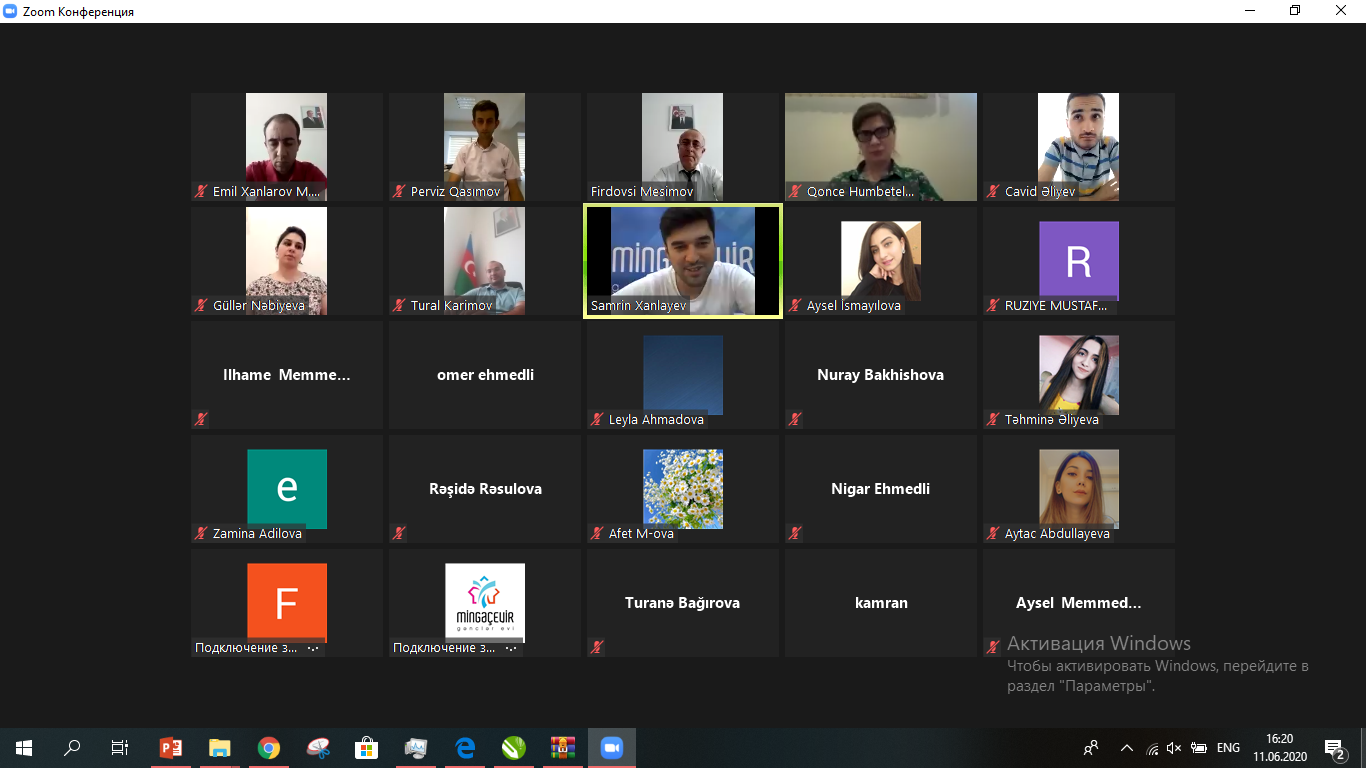Open Microsoft Edge from the taskbar
The image size is (1366, 768).
[465, 748]
